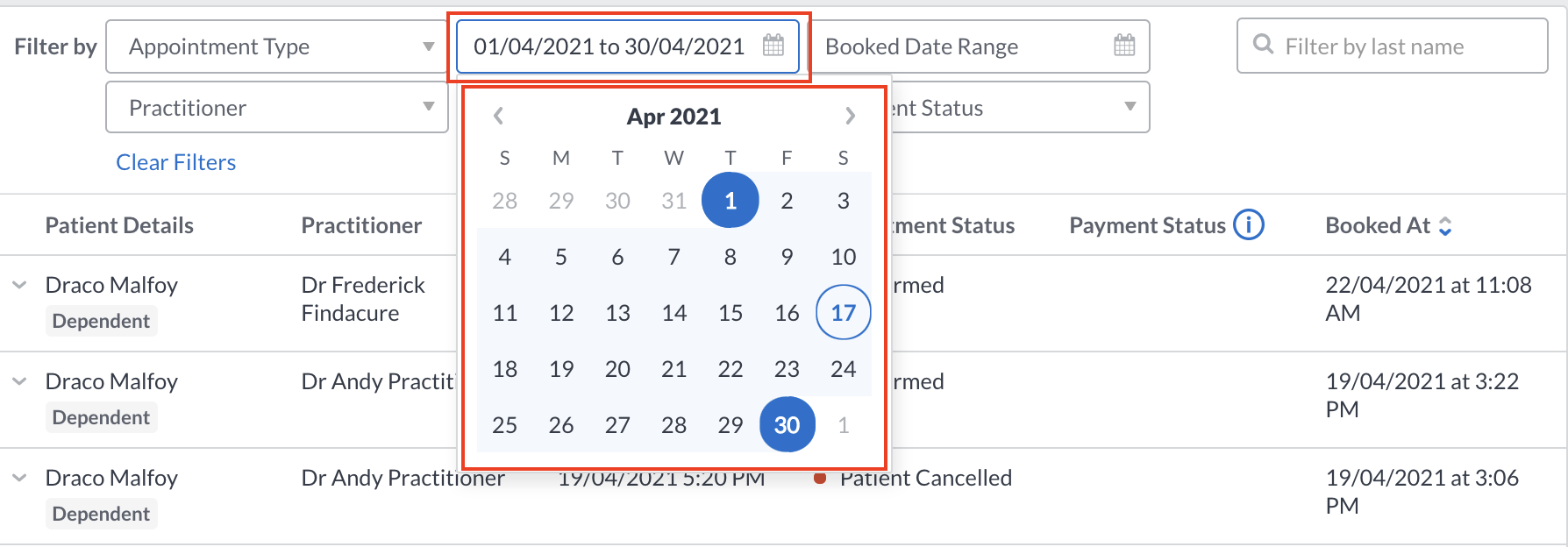The image size is (1568, 547).
Task: Click search magnifier in last name filter
Action: [1263, 44]
